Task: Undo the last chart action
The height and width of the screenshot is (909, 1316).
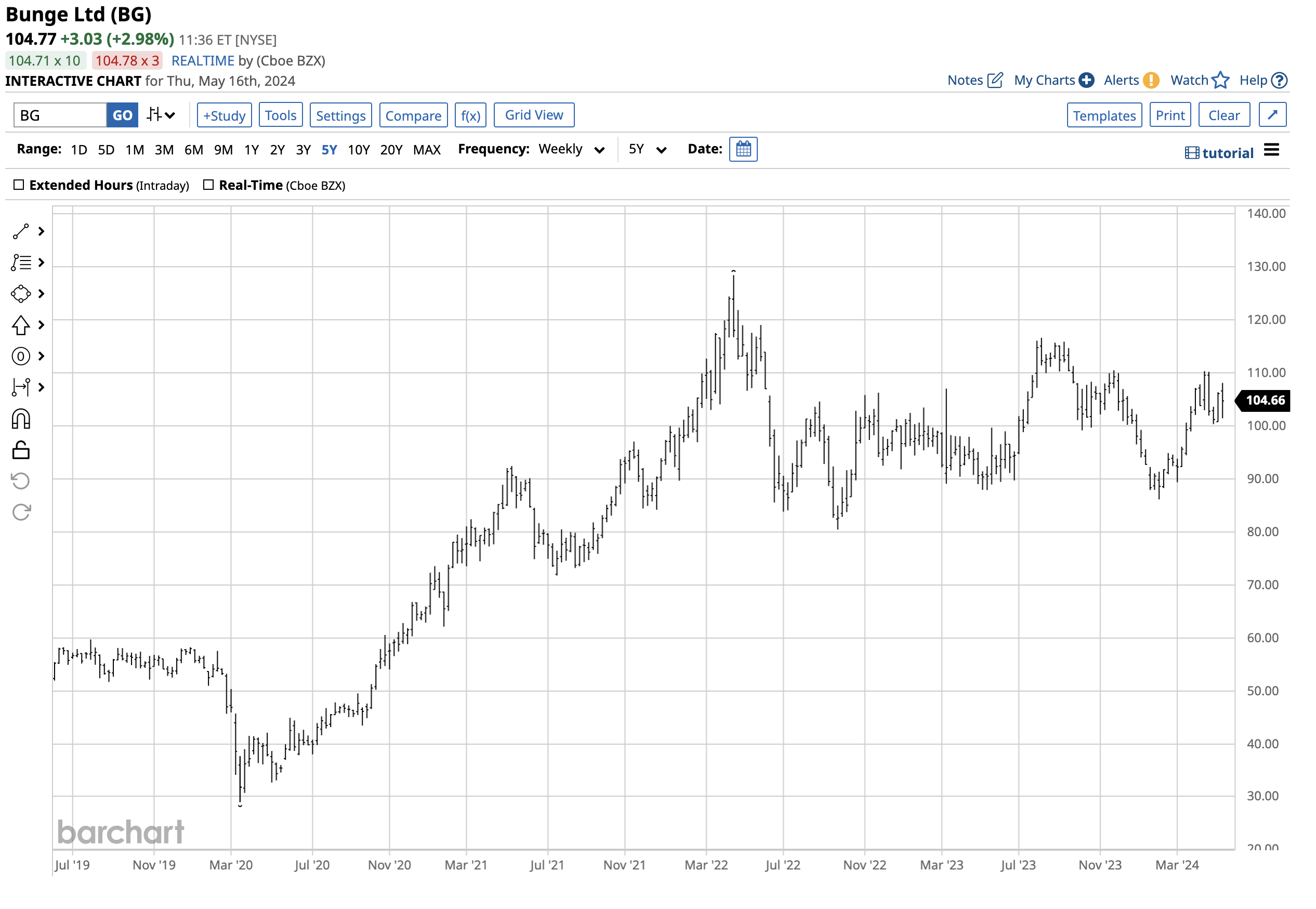Action: click(21, 481)
